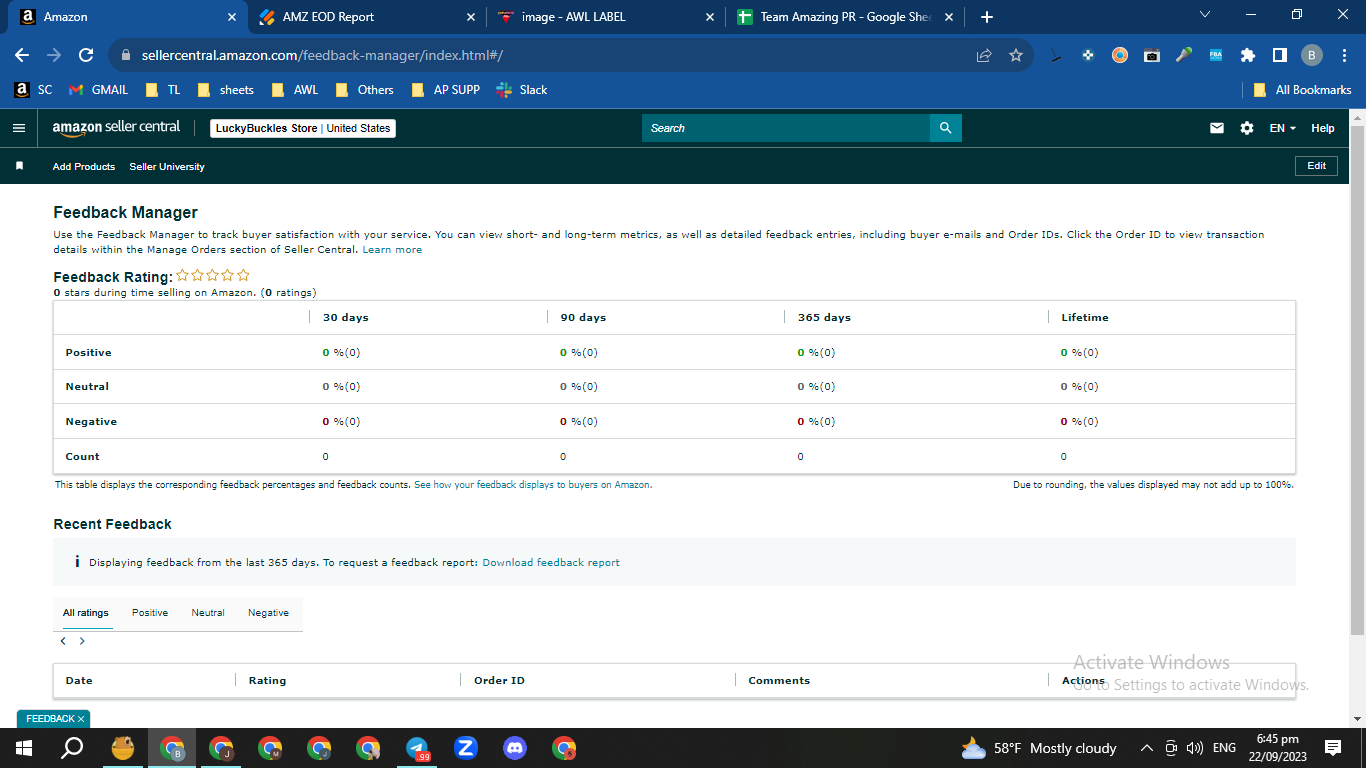Click Download feedback report link
Image resolution: width=1366 pixels, height=768 pixels.
click(551, 563)
